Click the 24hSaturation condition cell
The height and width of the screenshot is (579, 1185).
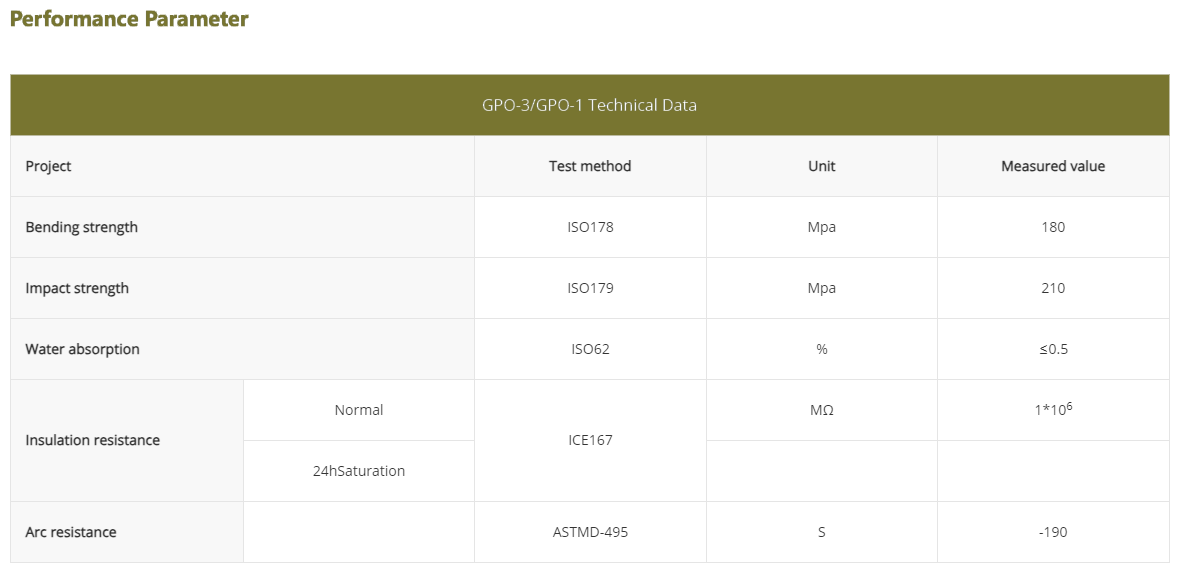[359, 471]
